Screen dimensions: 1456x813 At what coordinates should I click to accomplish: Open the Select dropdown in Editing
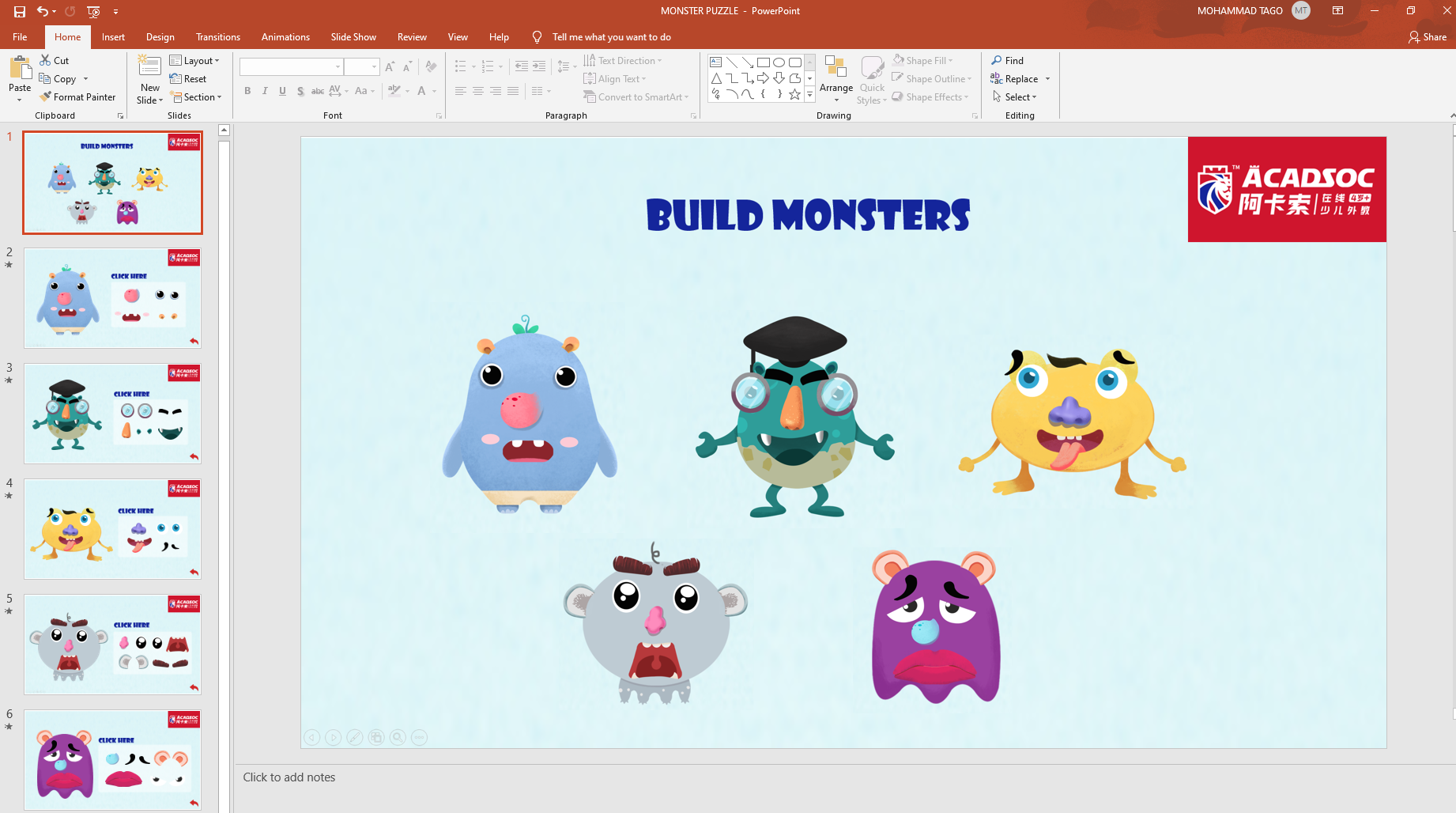(1017, 97)
